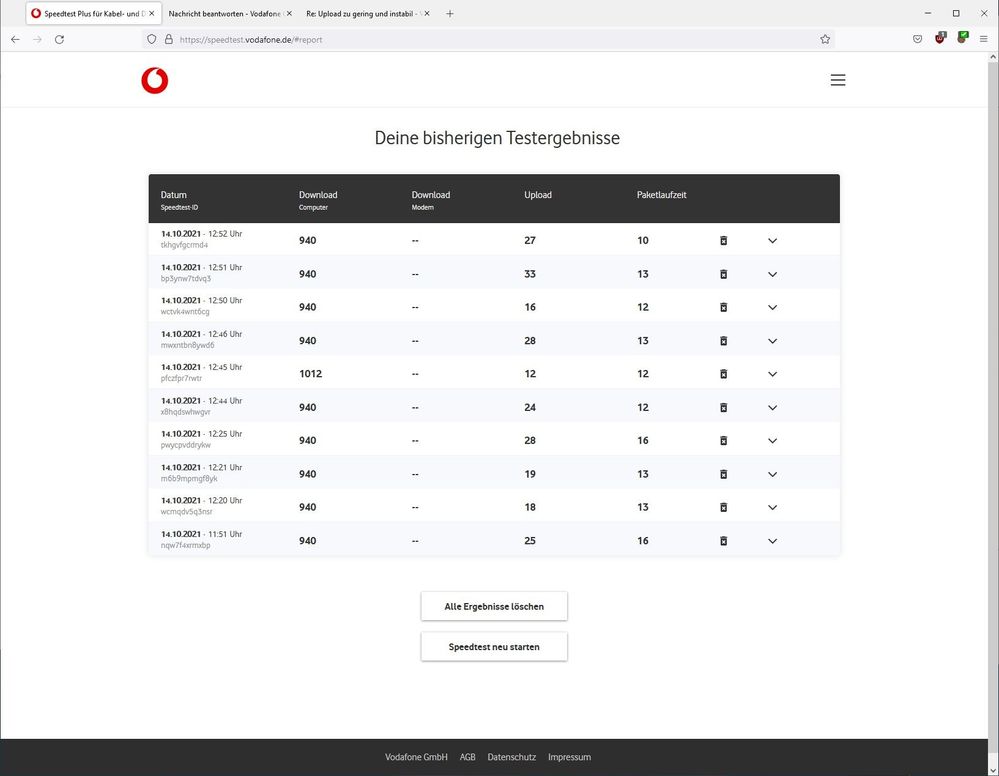Expand details of 11:51 Uhr result
The width and height of the screenshot is (999, 776).
click(772, 541)
